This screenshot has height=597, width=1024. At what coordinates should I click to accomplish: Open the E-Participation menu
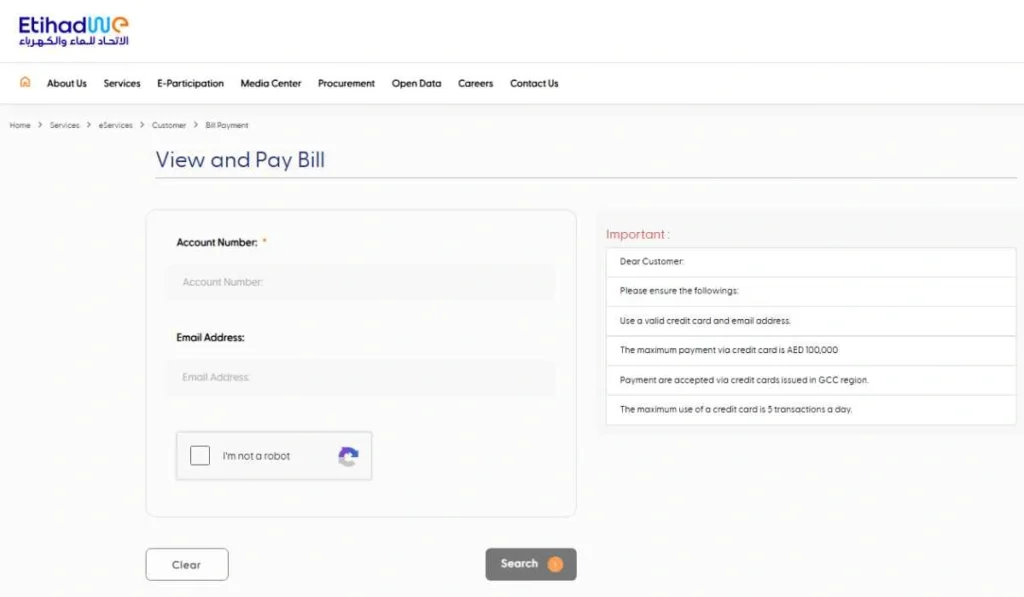[190, 84]
